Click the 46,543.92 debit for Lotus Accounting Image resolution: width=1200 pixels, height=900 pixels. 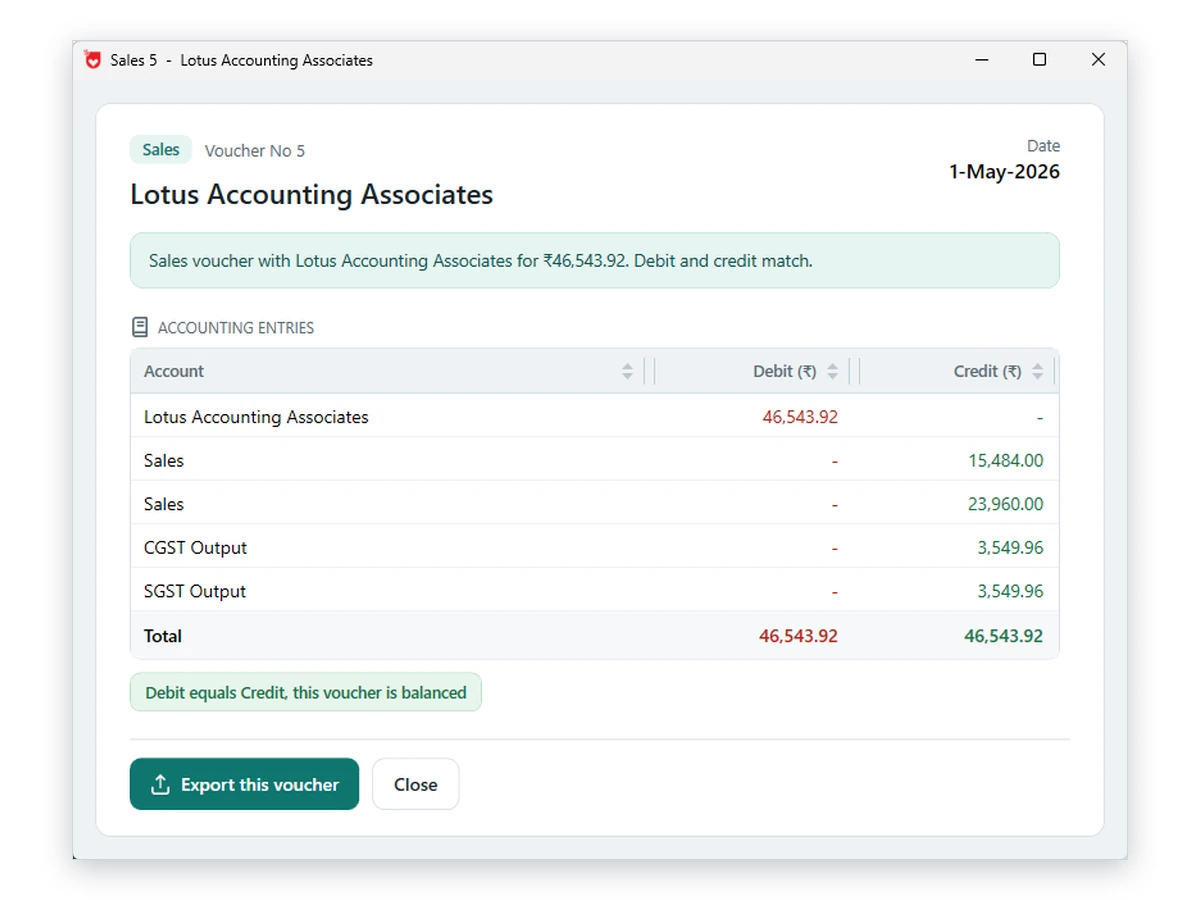(800, 417)
